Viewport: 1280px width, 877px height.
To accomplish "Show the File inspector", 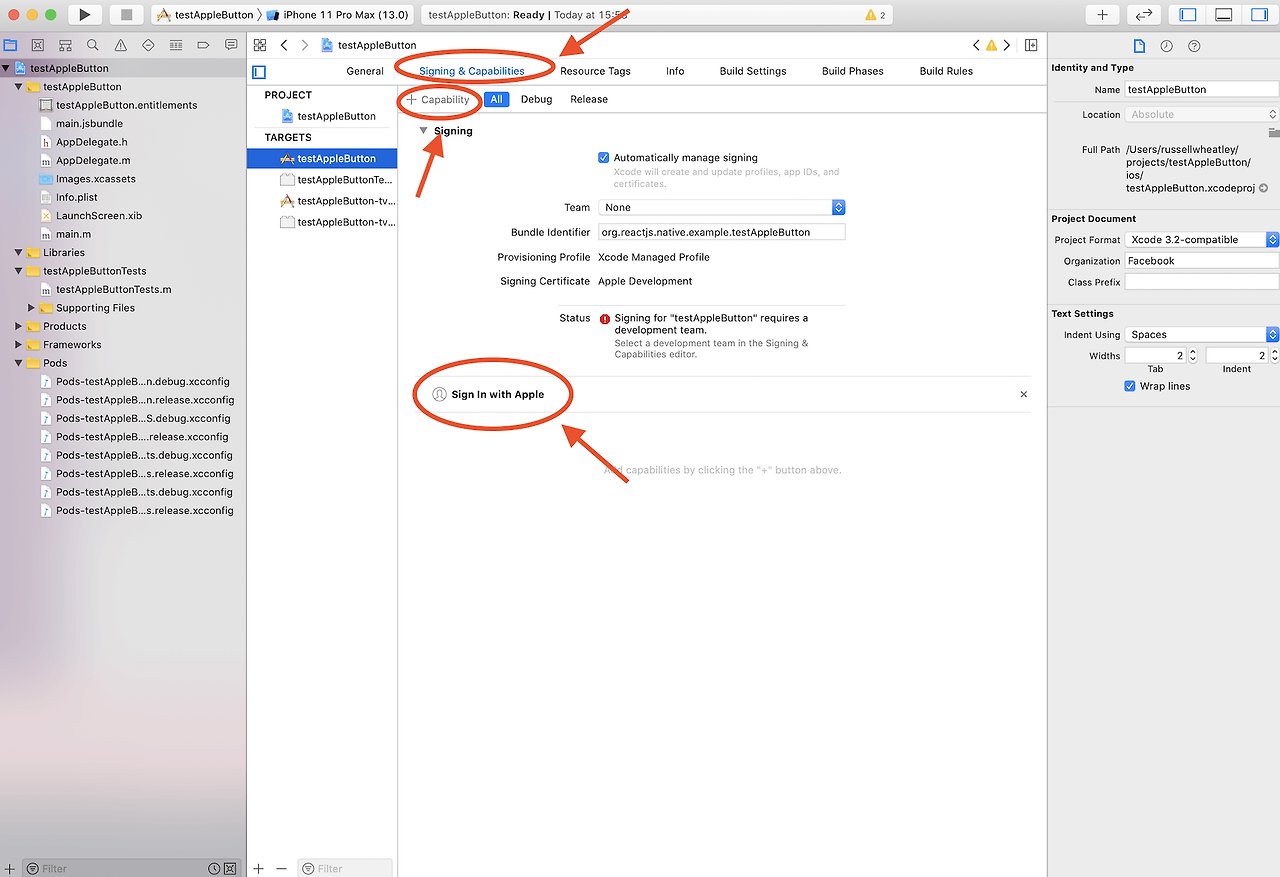I will coord(1138,46).
